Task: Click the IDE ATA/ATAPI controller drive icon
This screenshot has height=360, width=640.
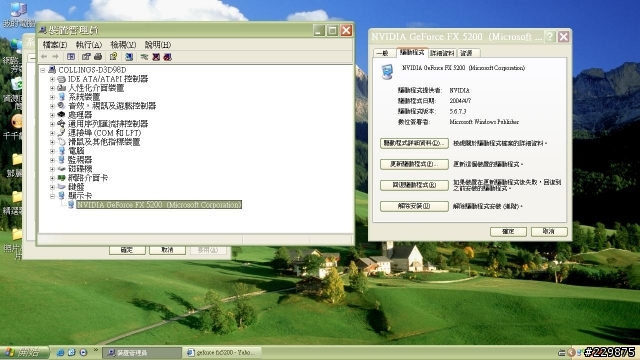Action: click(62, 79)
